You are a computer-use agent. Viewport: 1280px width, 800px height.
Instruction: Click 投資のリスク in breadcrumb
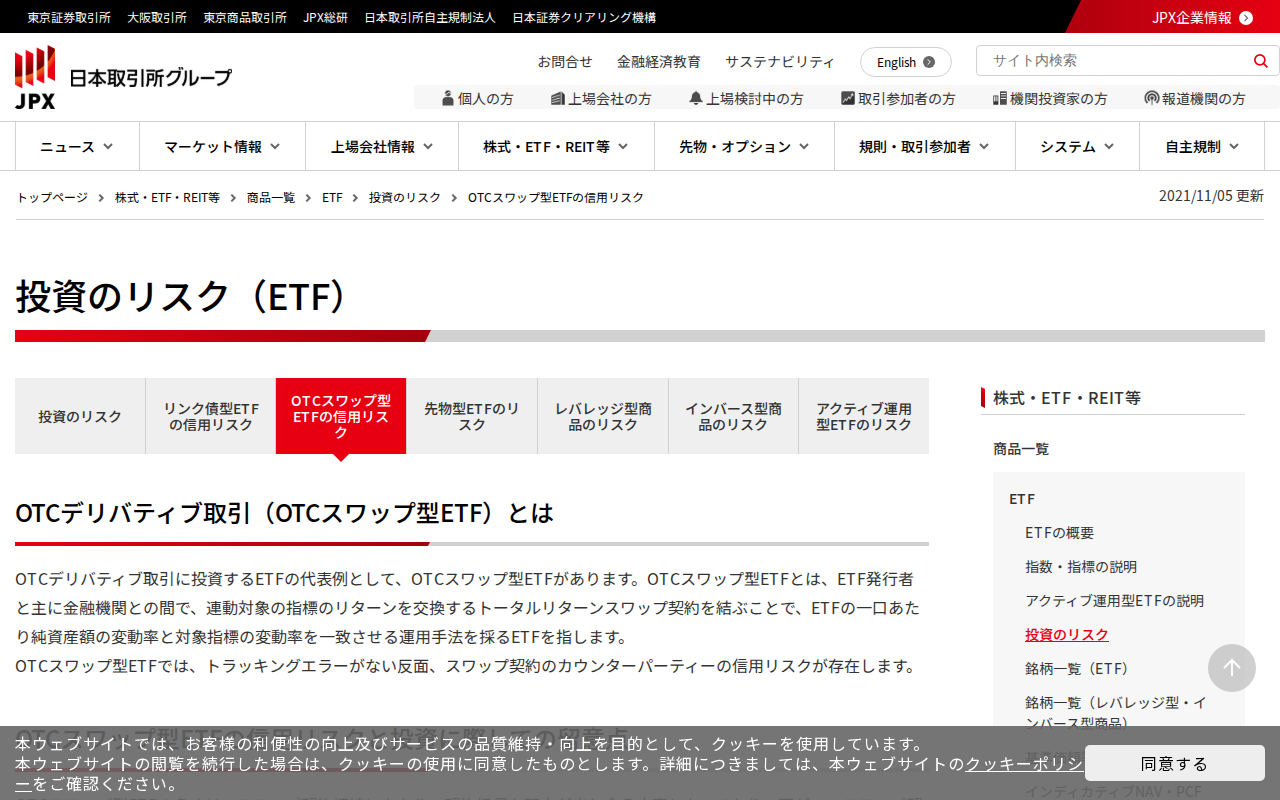pyautogui.click(x=405, y=198)
